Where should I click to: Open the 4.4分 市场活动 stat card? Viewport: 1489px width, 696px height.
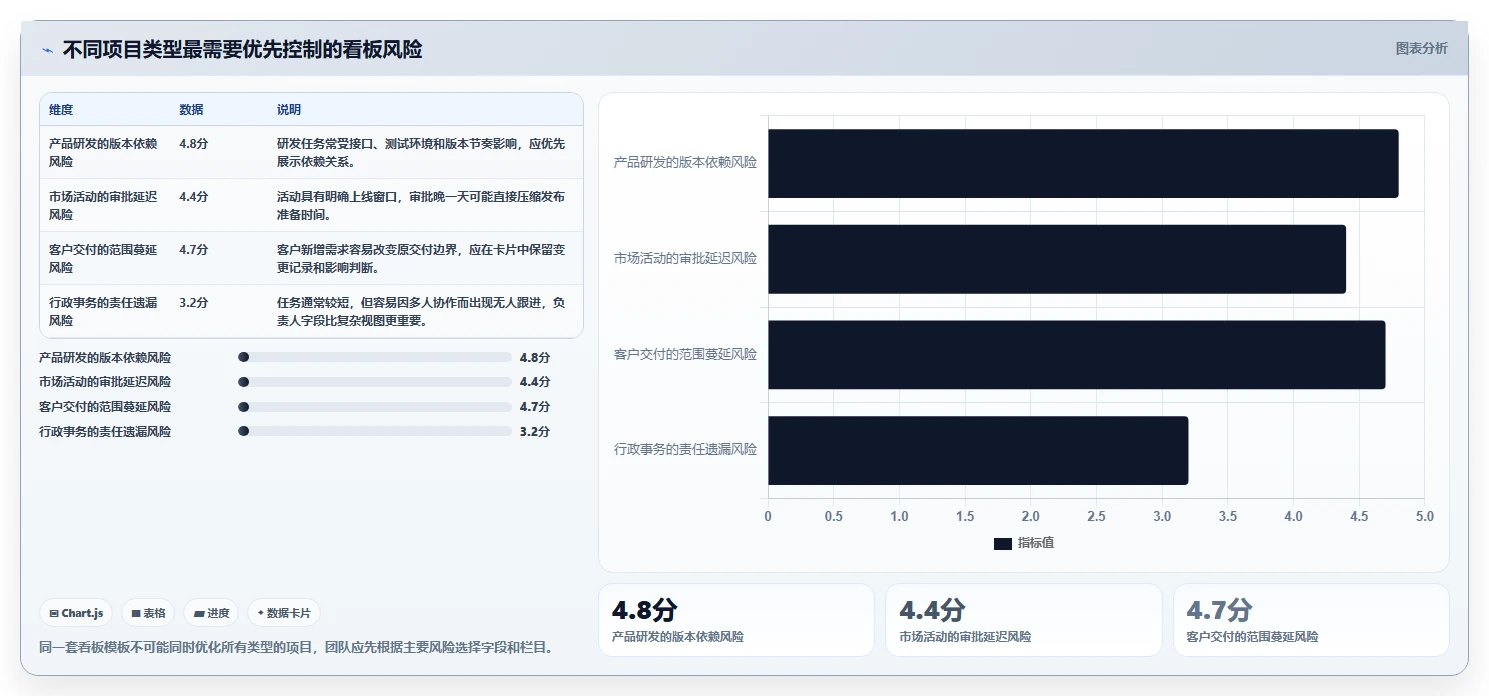[1023, 620]
